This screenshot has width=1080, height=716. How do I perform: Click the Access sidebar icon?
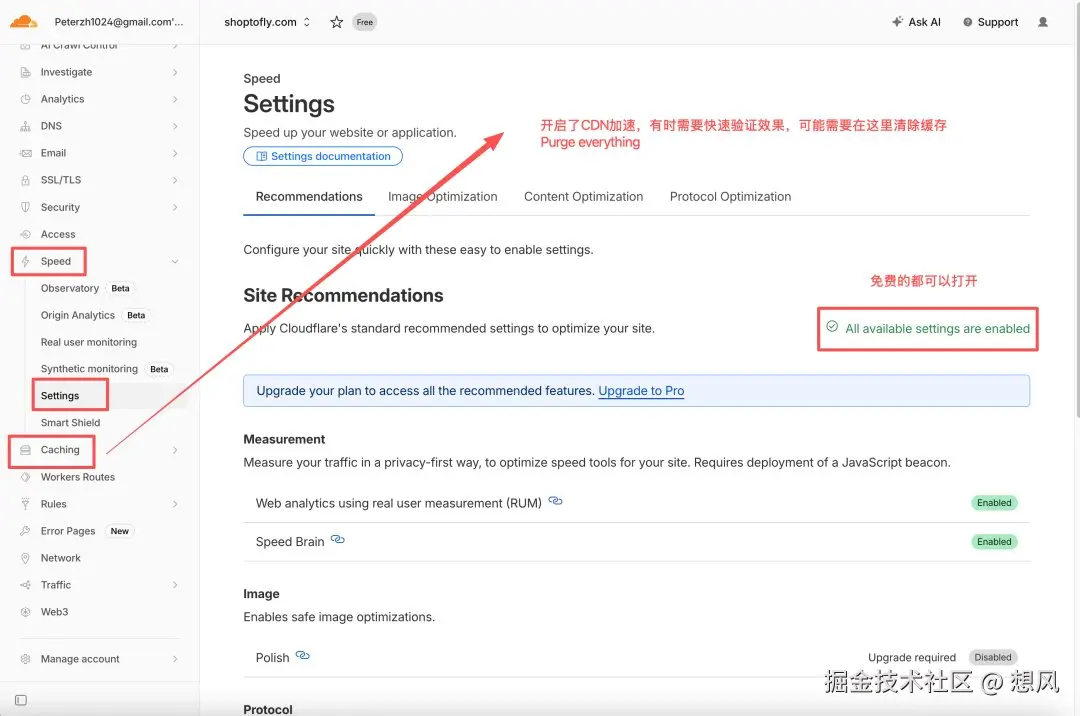click(25, 234)
